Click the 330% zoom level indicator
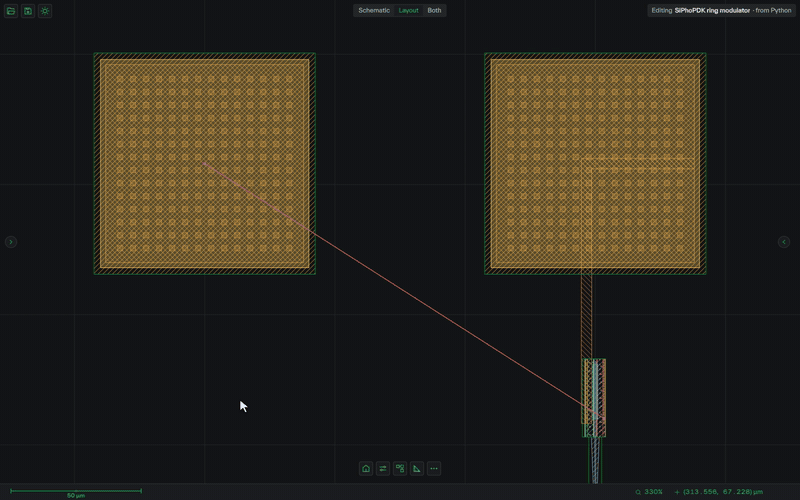The height and width of the screenshot is (500, 800). point(649,492)
